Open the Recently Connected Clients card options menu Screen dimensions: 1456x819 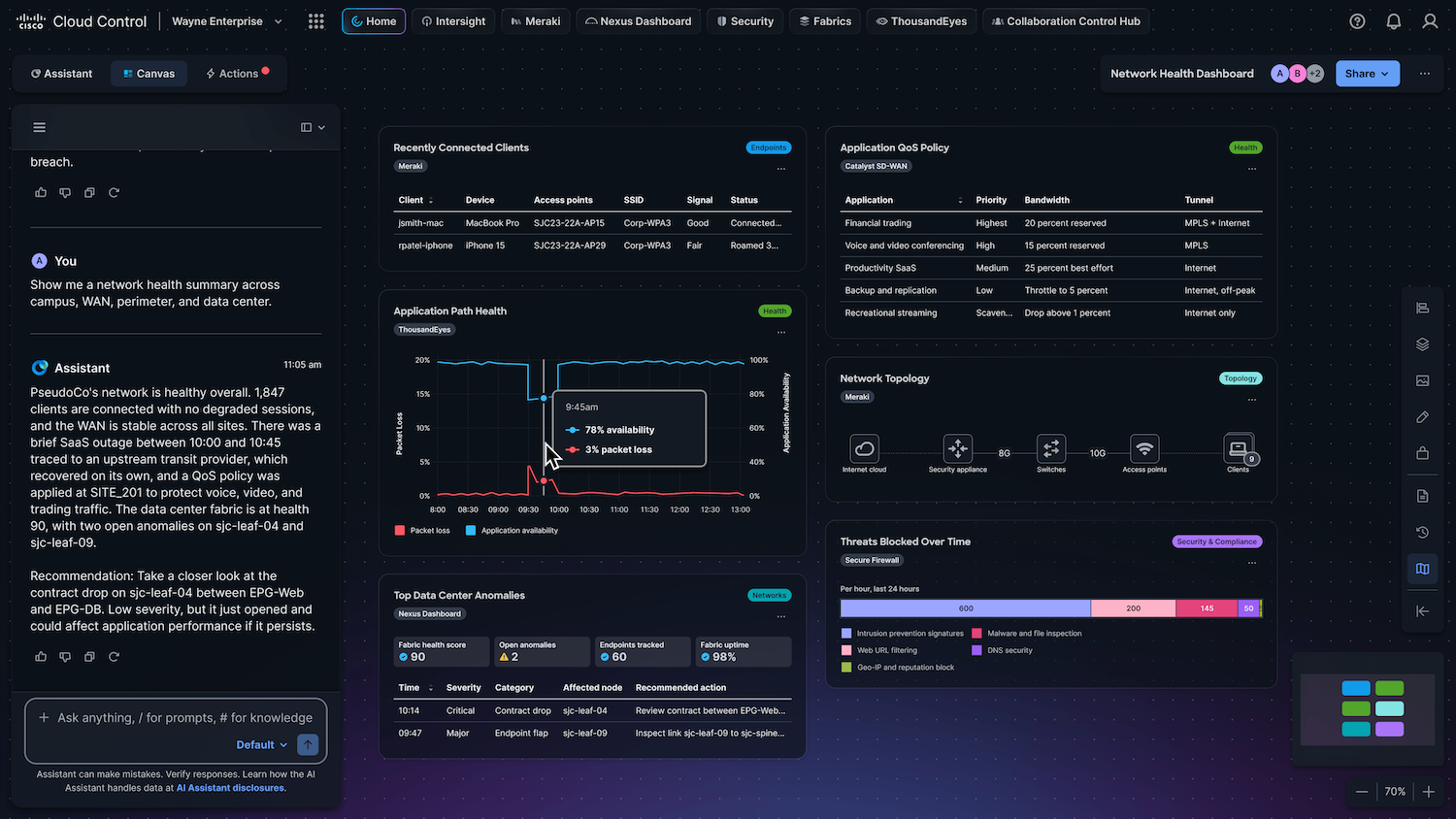(781, 169)
